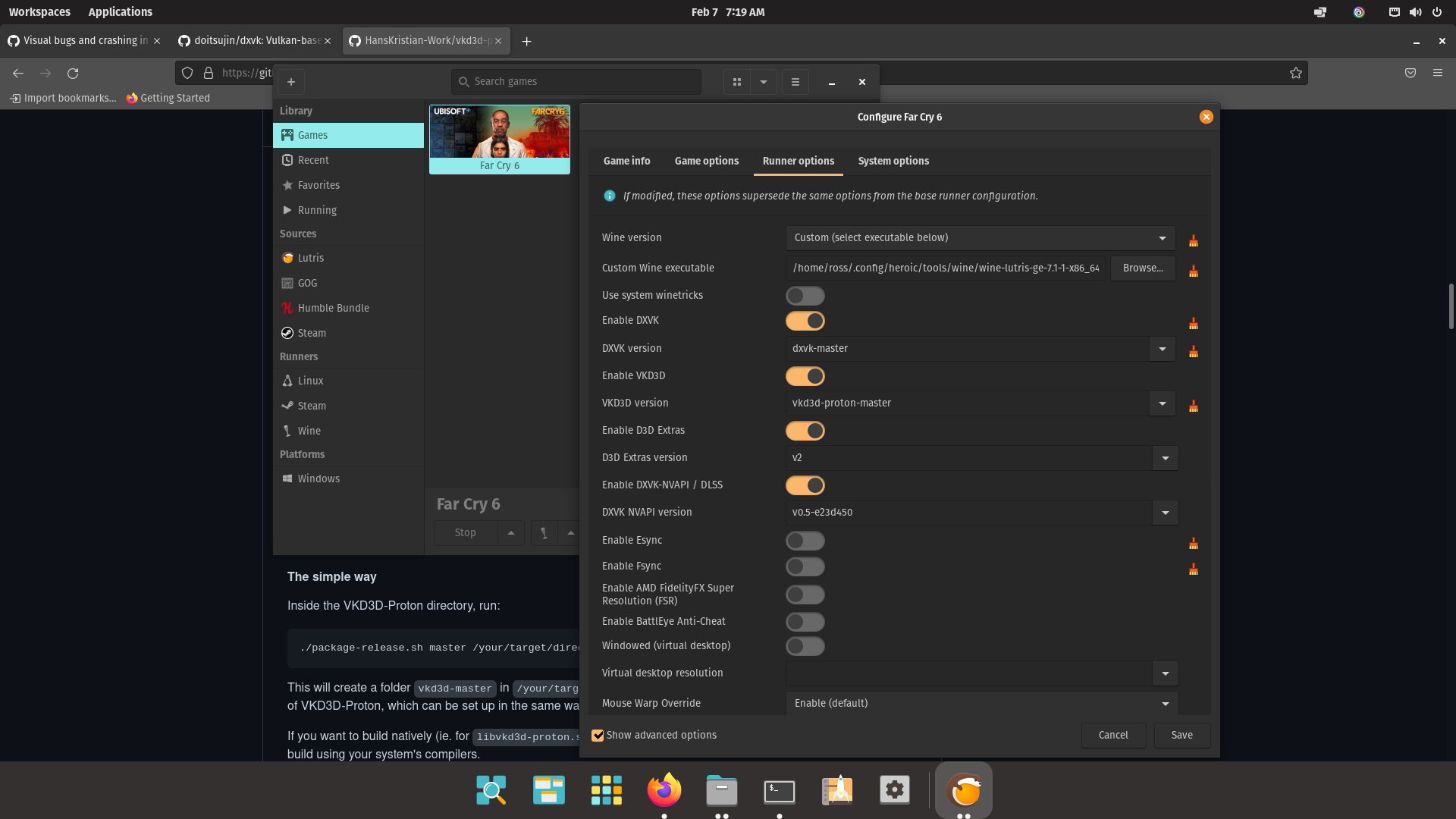Screen dimensions: 1456x819
Task: Disable the Enable DXVK switch
Action: click(805, 321)
